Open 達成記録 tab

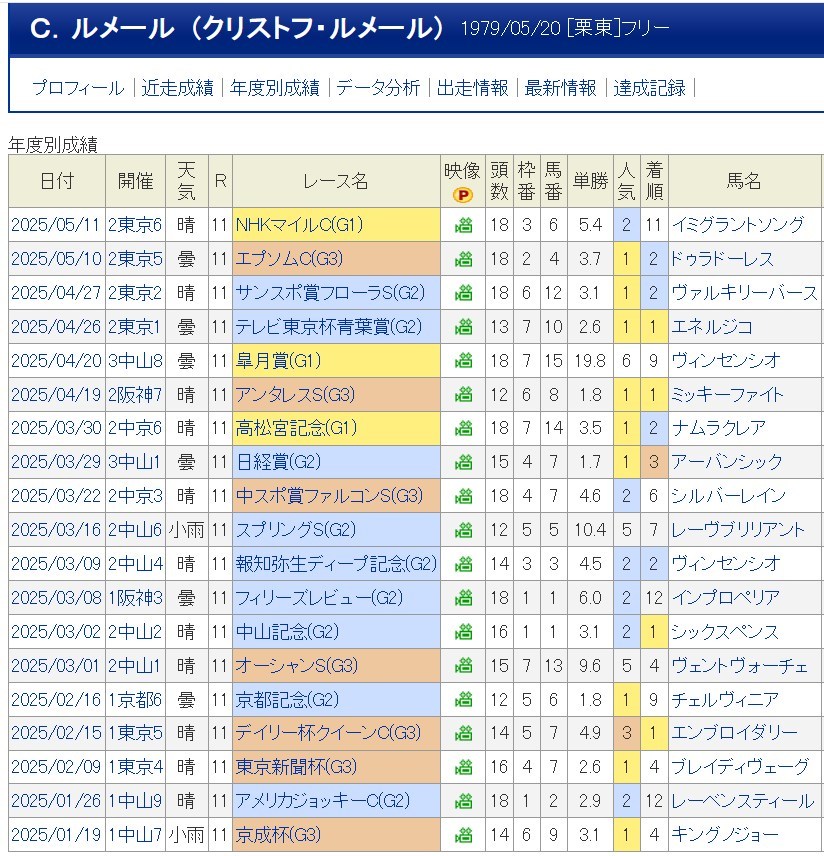tap(649, 88)
